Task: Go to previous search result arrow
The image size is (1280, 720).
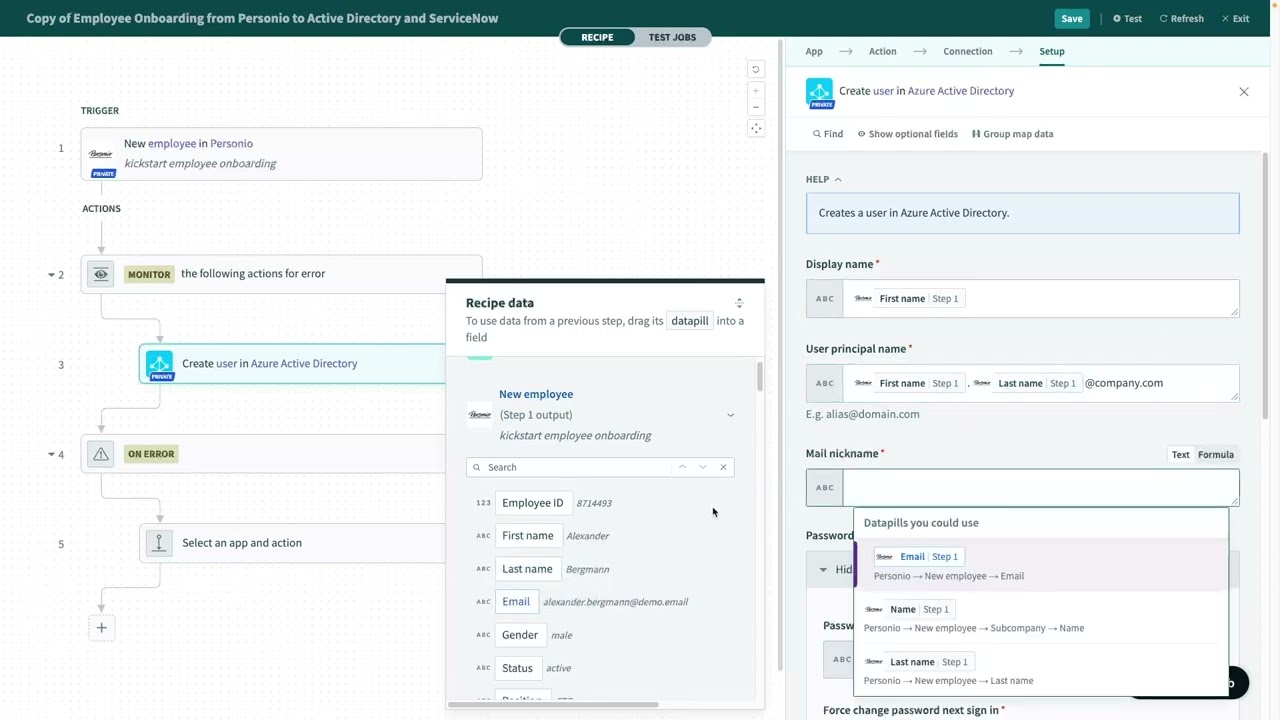Action: click(x=682, y=467)
